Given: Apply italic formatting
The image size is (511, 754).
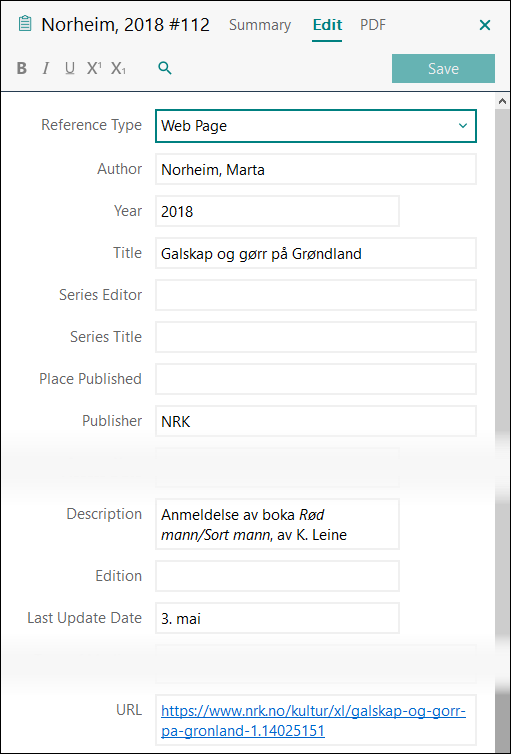Looking at the screenshot, I should [x=46, y=68].
